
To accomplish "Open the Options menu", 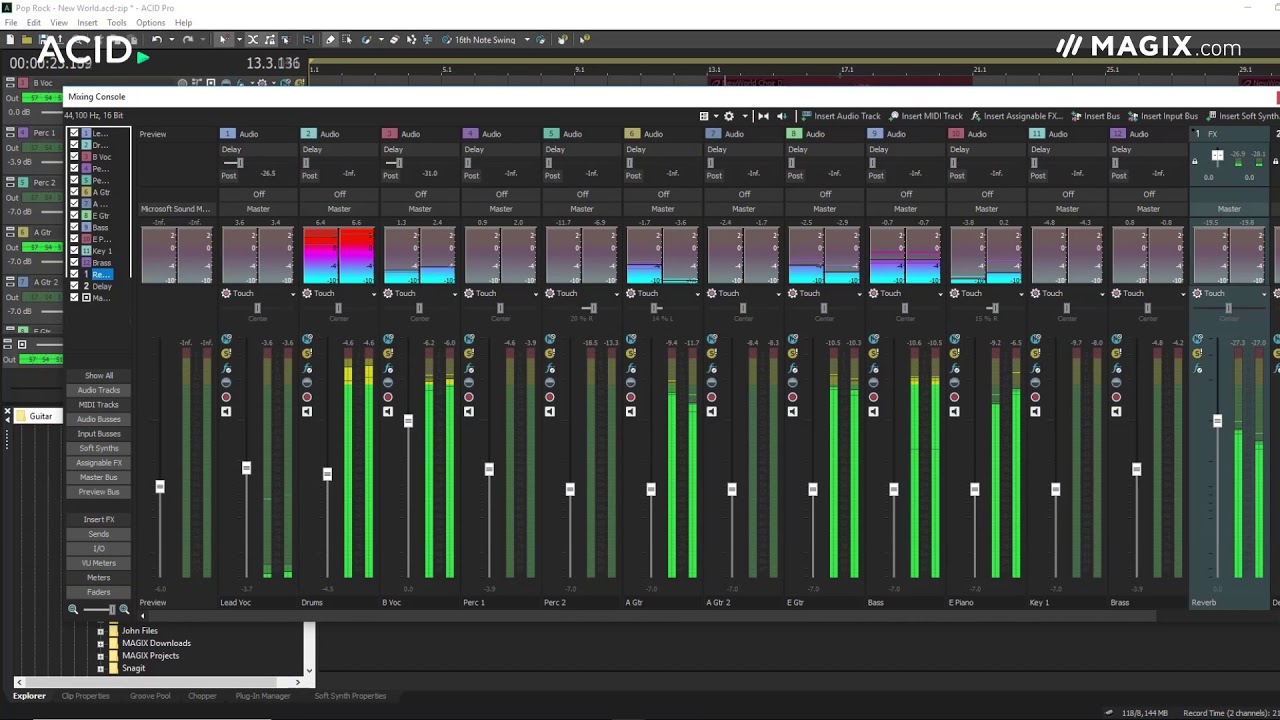I will (150, 22).
